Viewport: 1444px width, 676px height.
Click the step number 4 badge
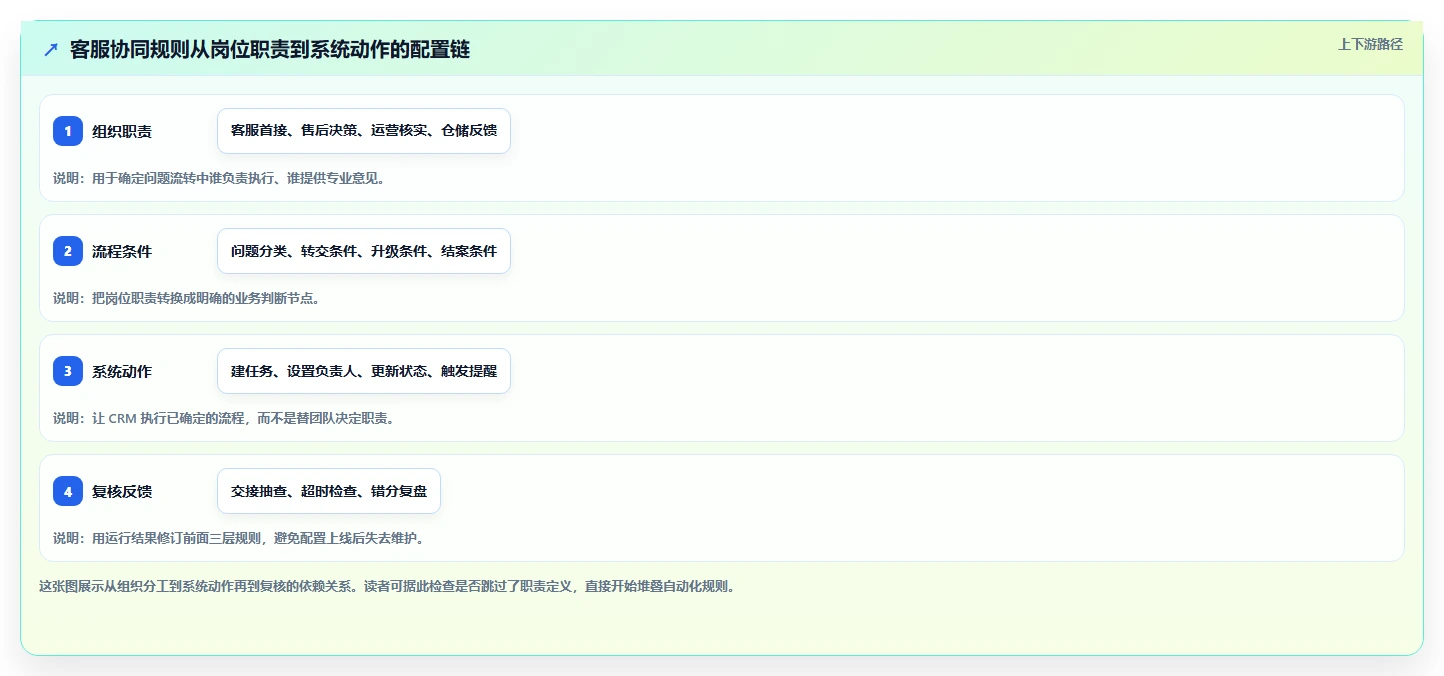pyautogui.click(x=68, y=491)
